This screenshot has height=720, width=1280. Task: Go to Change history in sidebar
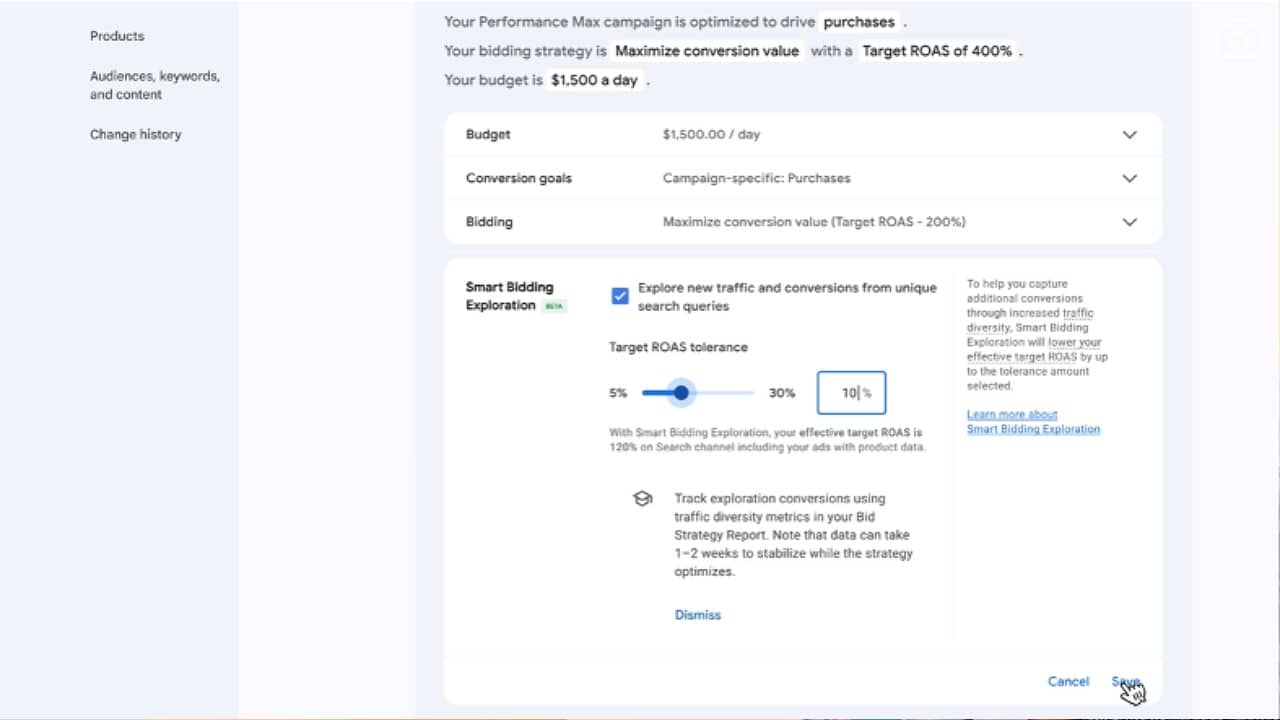[135, 134]
